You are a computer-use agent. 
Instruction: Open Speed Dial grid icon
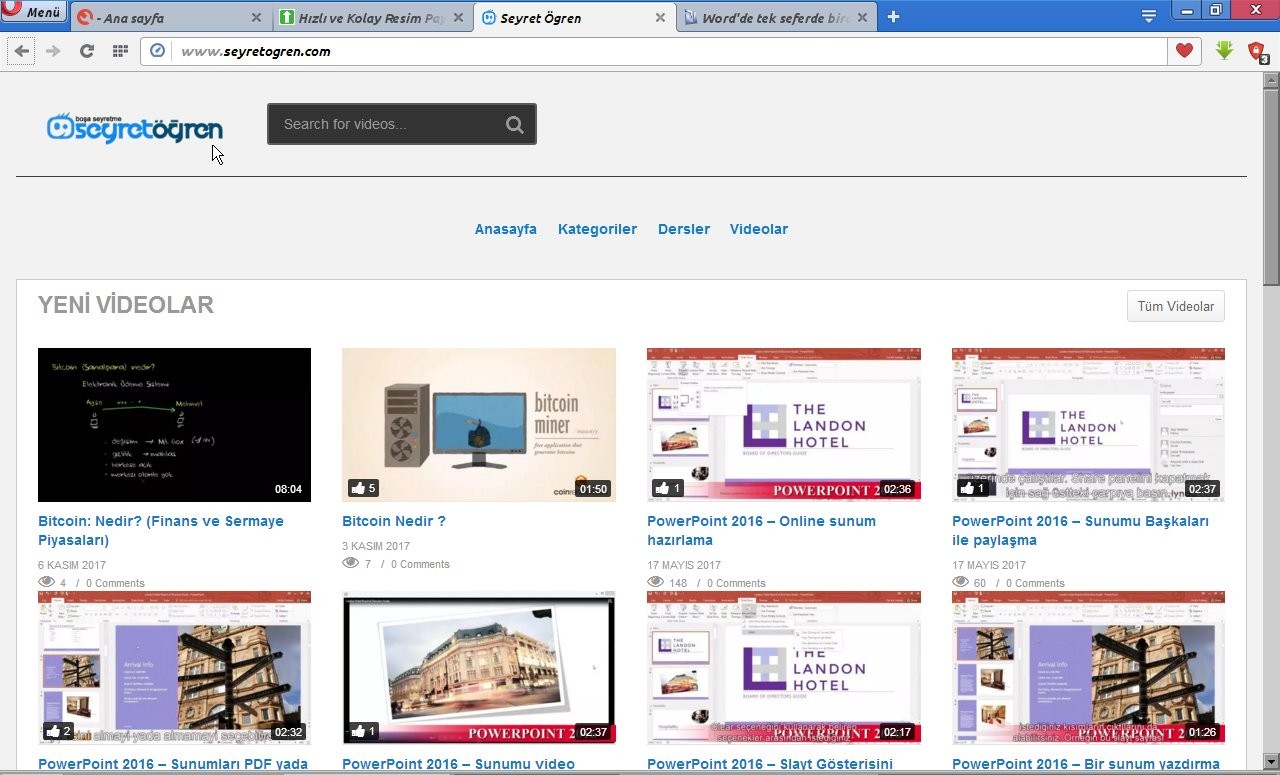120,51
